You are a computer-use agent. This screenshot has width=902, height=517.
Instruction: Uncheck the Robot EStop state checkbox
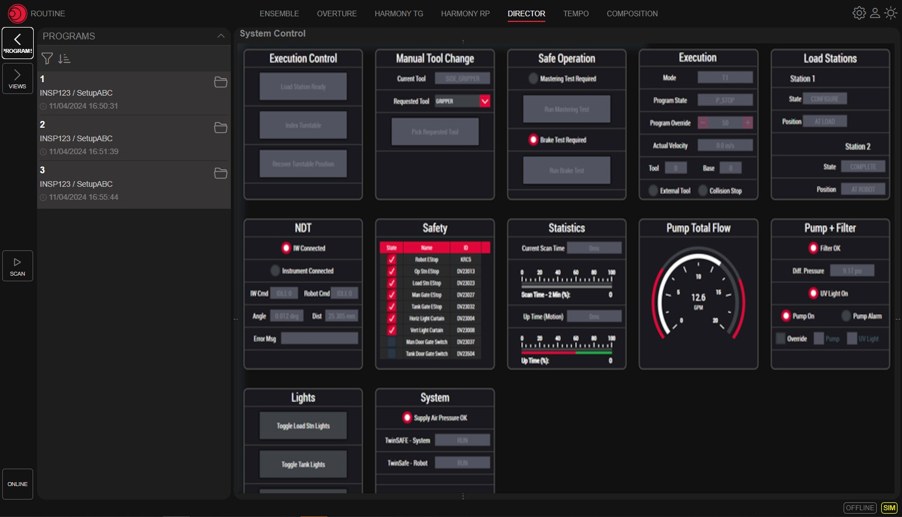coord(392,260)
